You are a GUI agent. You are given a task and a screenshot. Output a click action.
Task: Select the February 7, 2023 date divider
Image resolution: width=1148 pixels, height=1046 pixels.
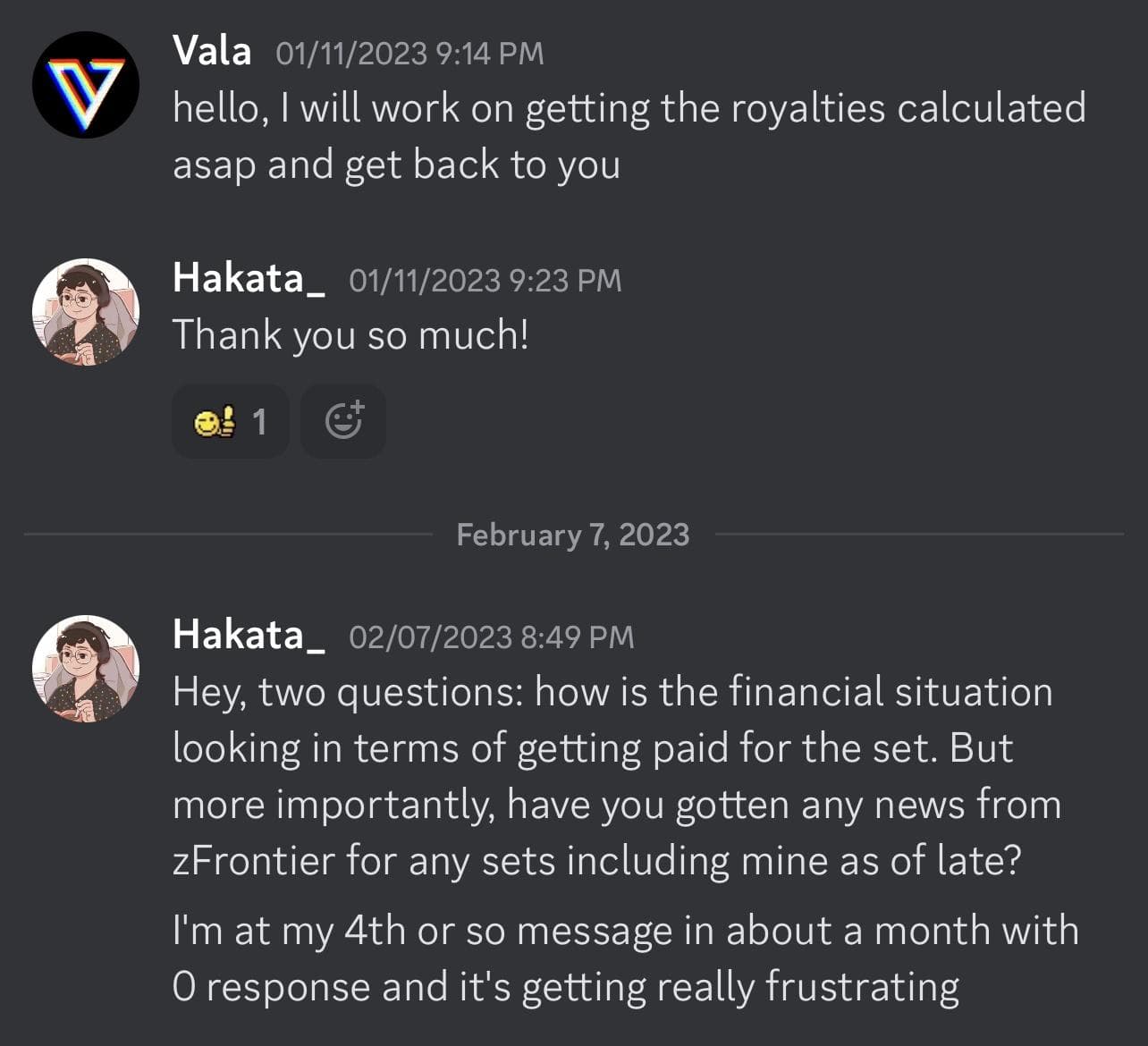(572, 535)
